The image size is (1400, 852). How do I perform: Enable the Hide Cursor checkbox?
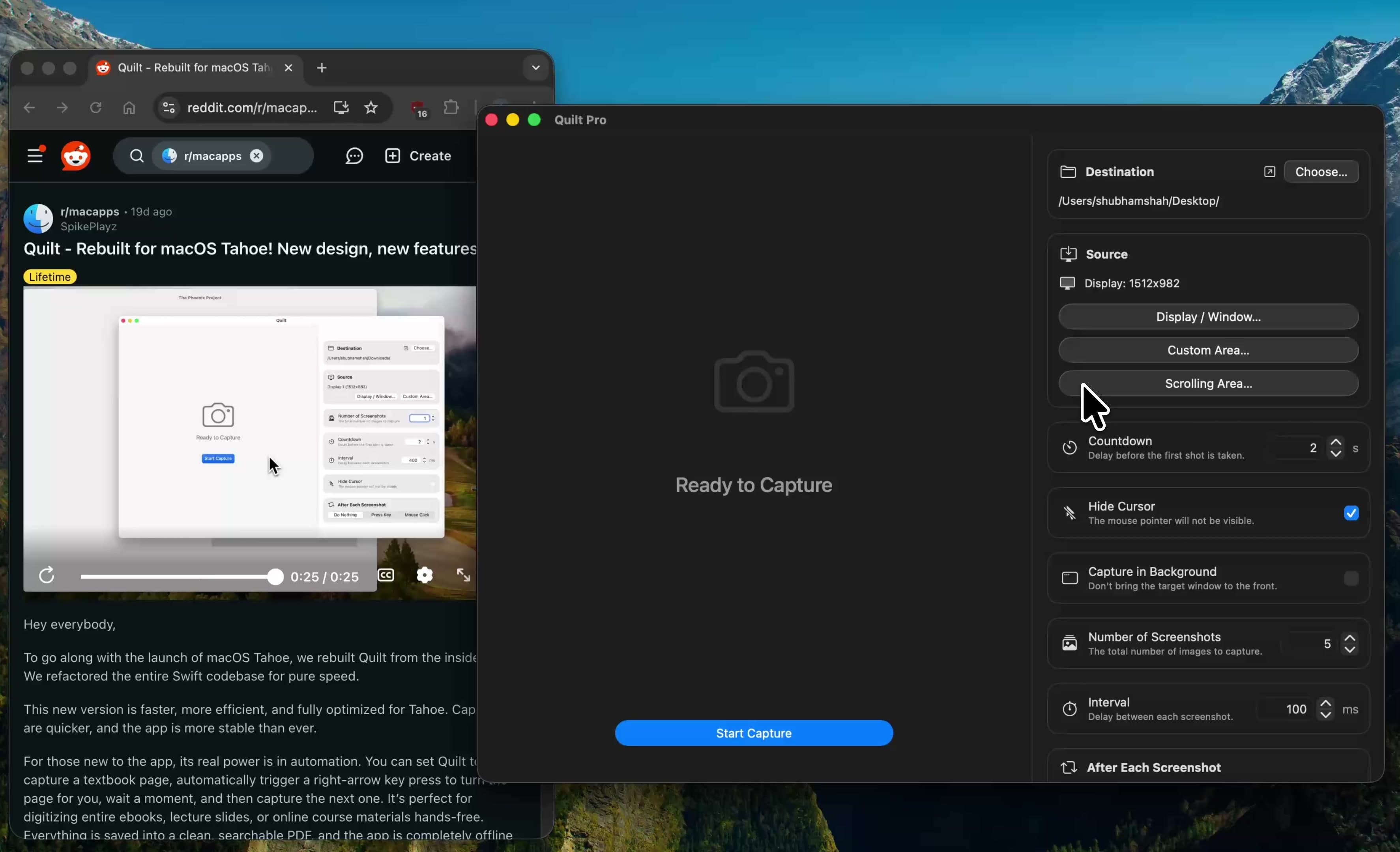pyautogui.click(x=1351, y=513)
